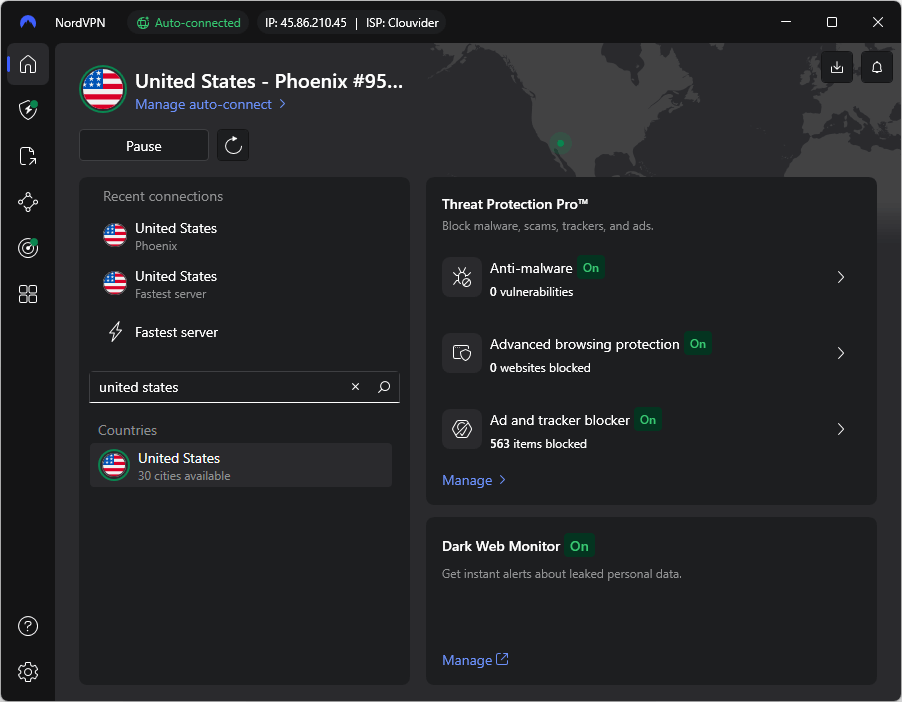The image size is (902, 702).
Task: Click the download icon in the header
Action: pyautogui.click(x=836, y=67)
